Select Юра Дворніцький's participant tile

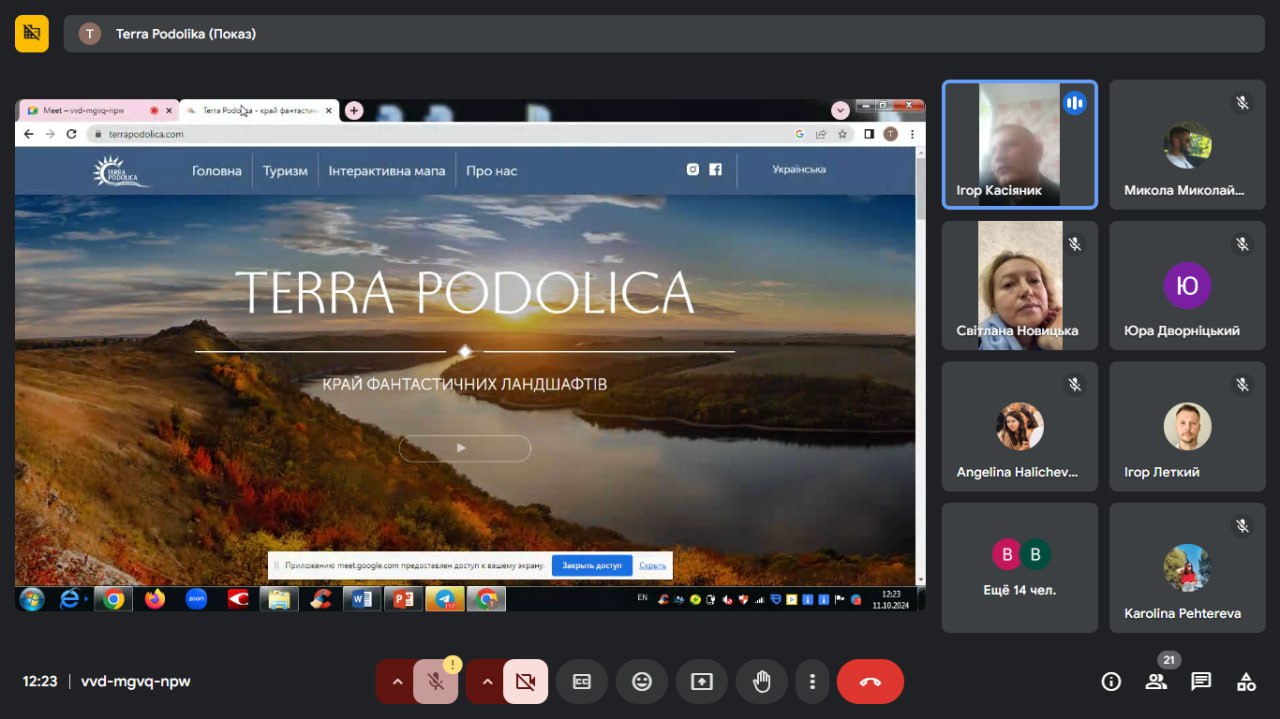click(1187, 285)
